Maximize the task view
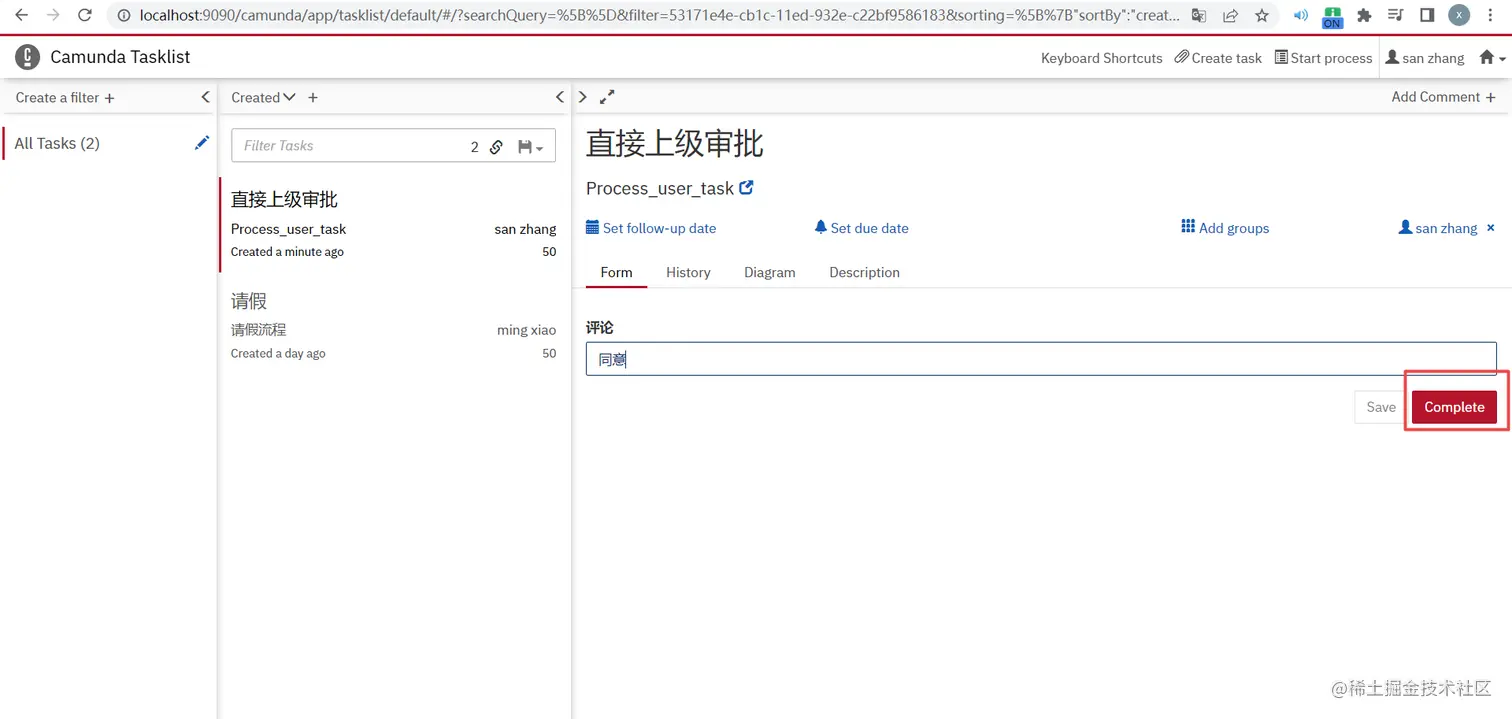The height and width of the screenshot is (719, 1512). tap(607, 97)
